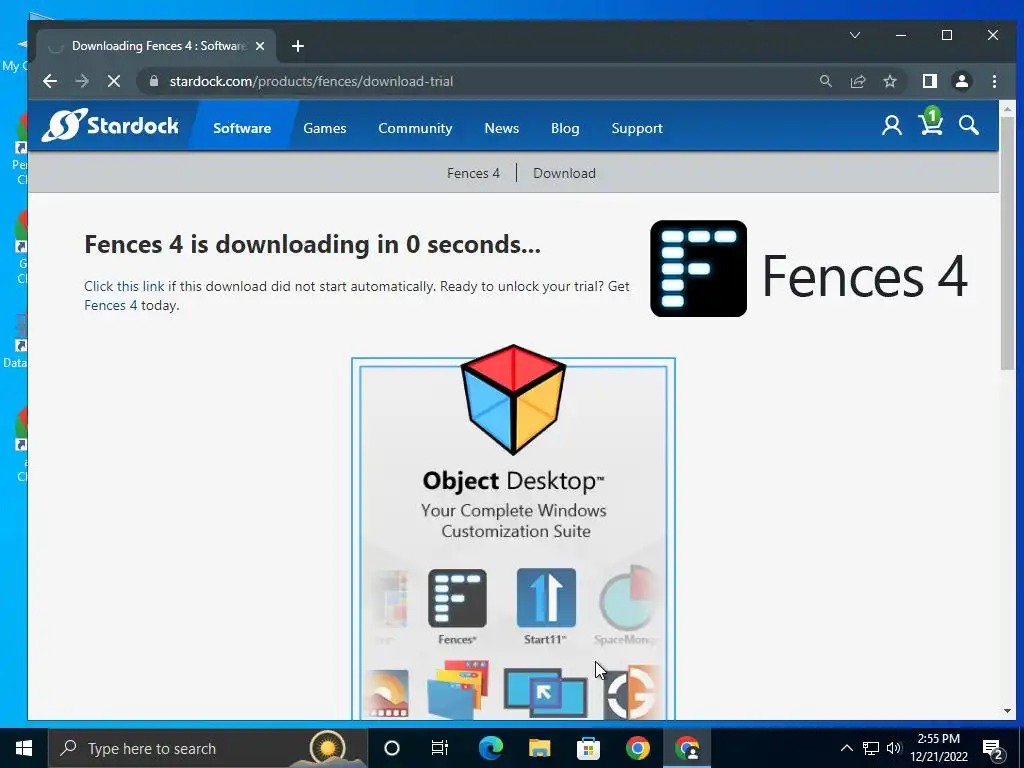This screenshot has height=768, width=1024.
Task: Launch Microsoft Edge from the taskbar
Action: (490, 748)
